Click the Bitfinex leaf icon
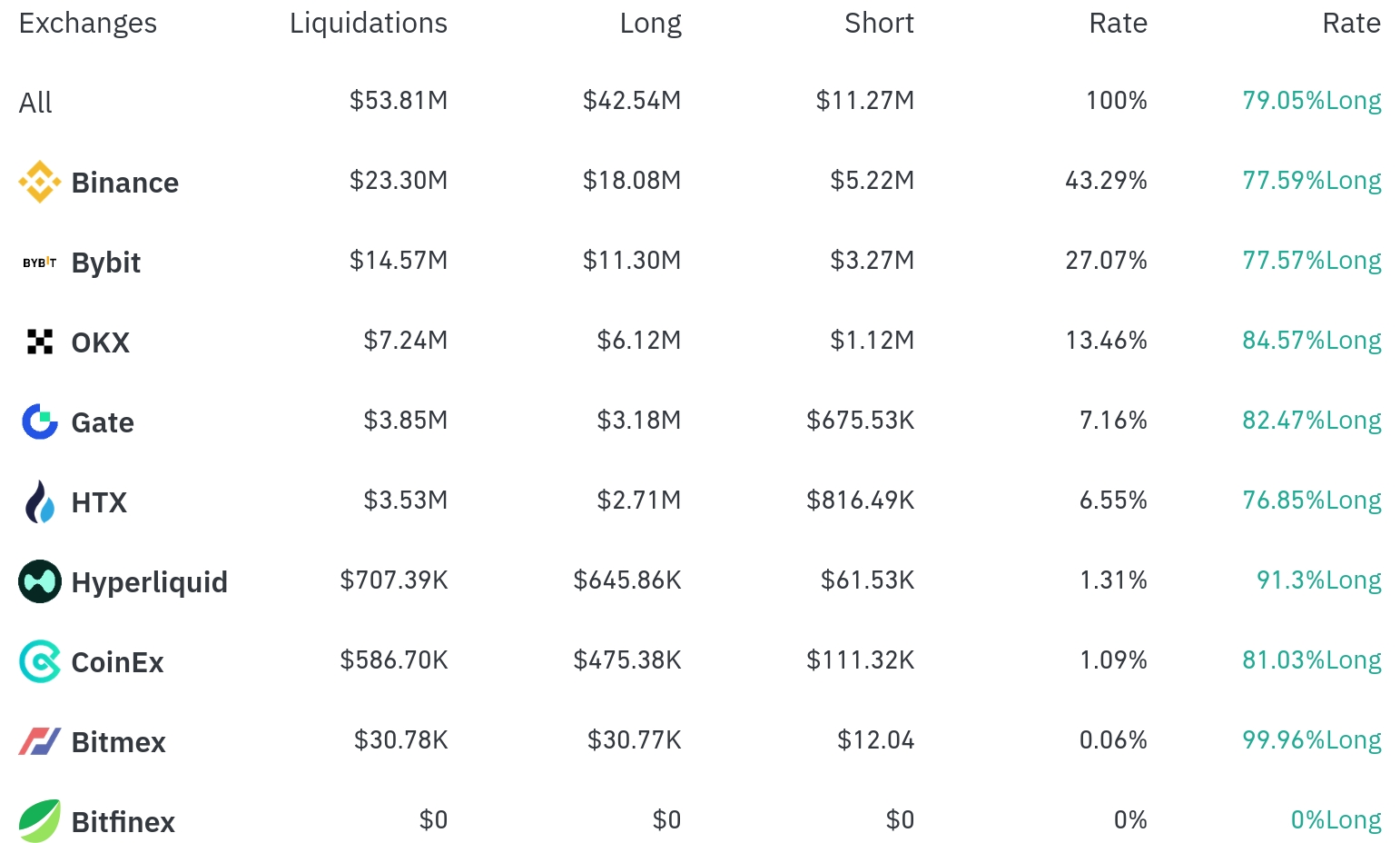 (x=40, y=821)
